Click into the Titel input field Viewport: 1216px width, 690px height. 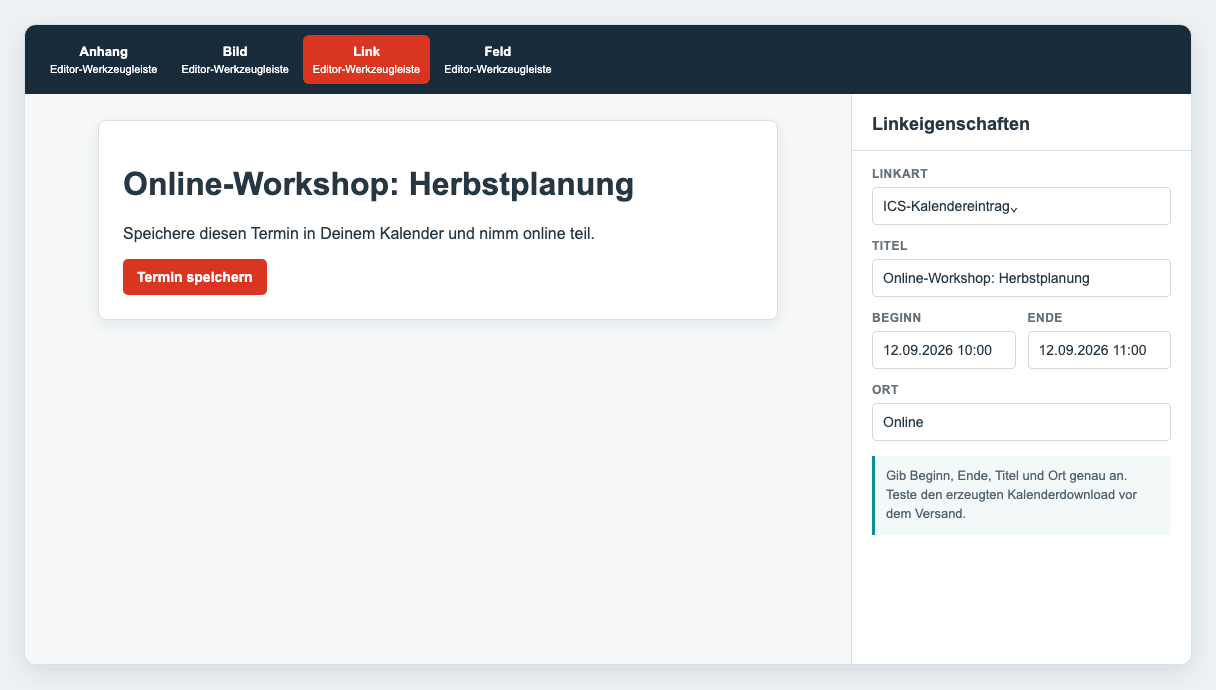(1021, 278)
